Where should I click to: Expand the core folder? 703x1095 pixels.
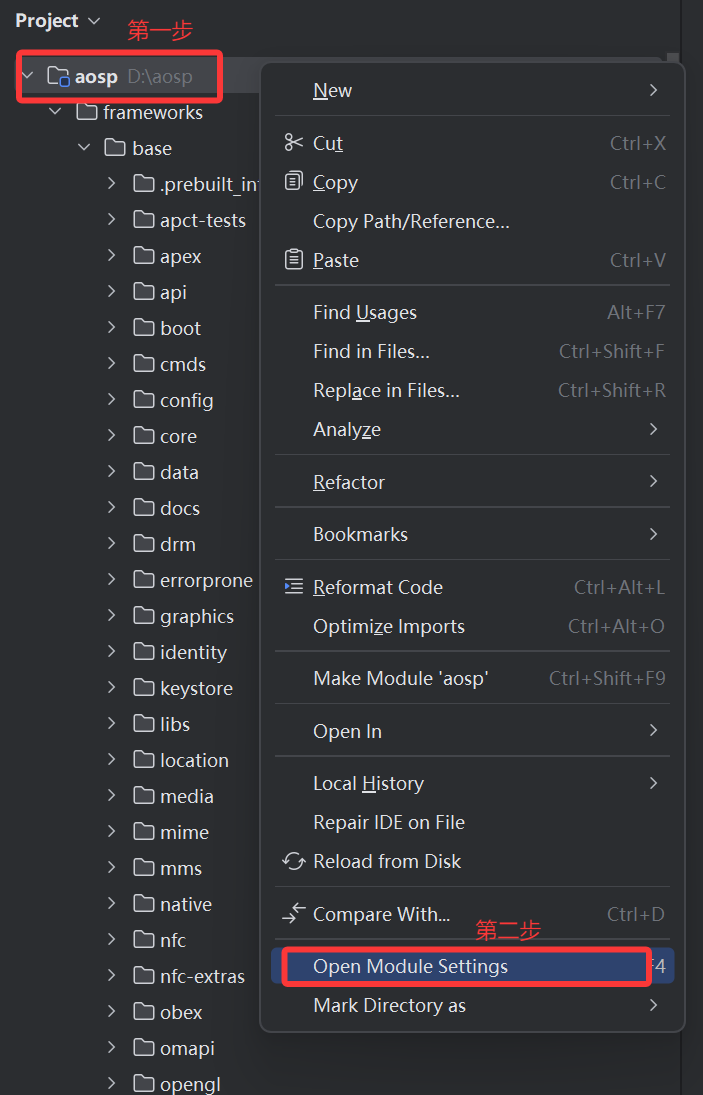tap(112, 436)
